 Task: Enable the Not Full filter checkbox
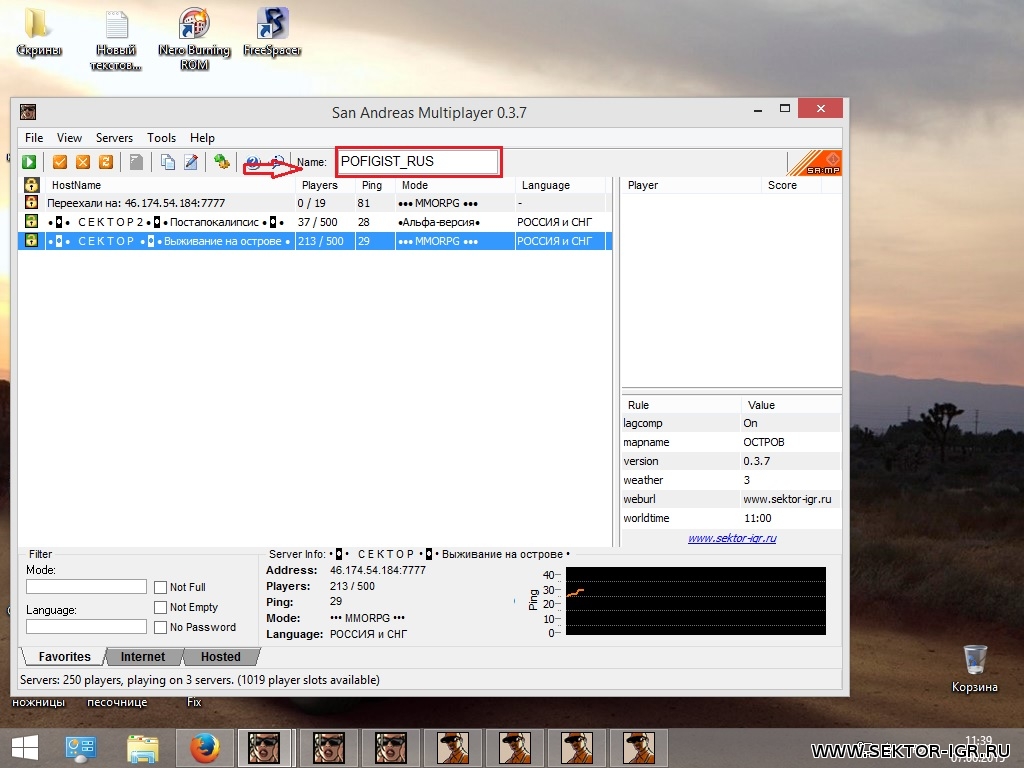pyautogui.click(x=161, y=587)
